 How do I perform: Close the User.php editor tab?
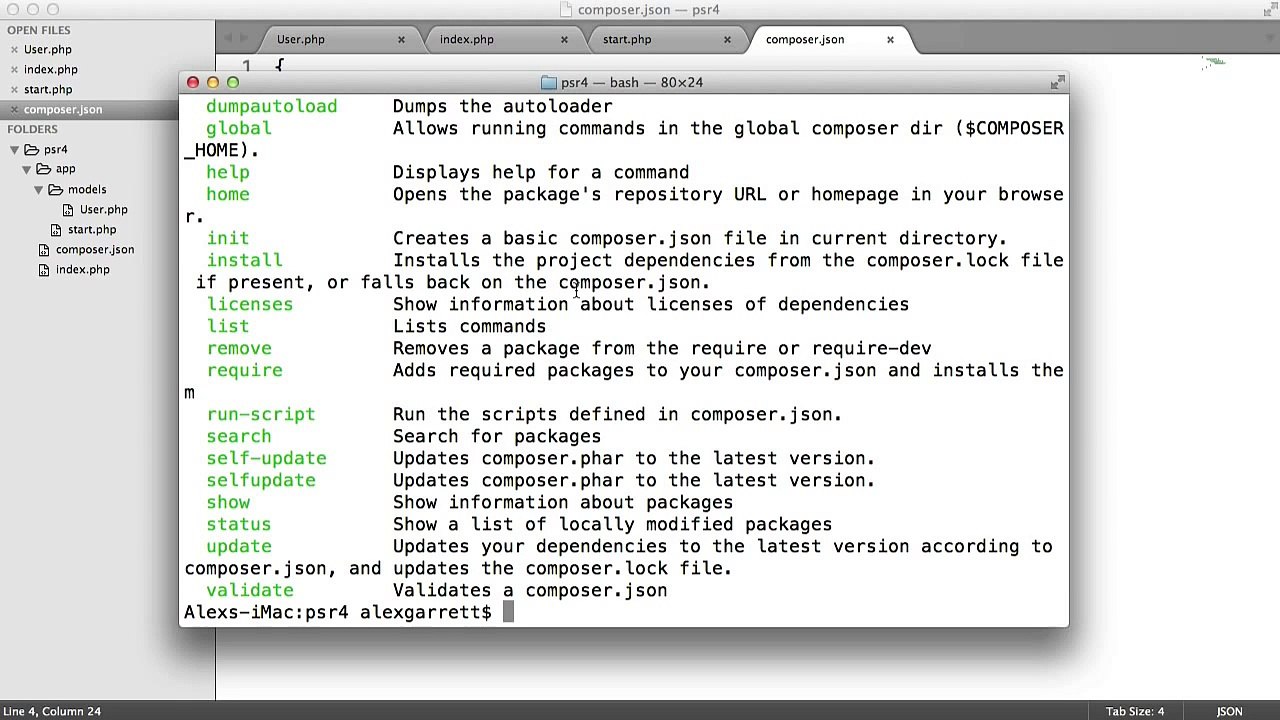coord(401,39)
